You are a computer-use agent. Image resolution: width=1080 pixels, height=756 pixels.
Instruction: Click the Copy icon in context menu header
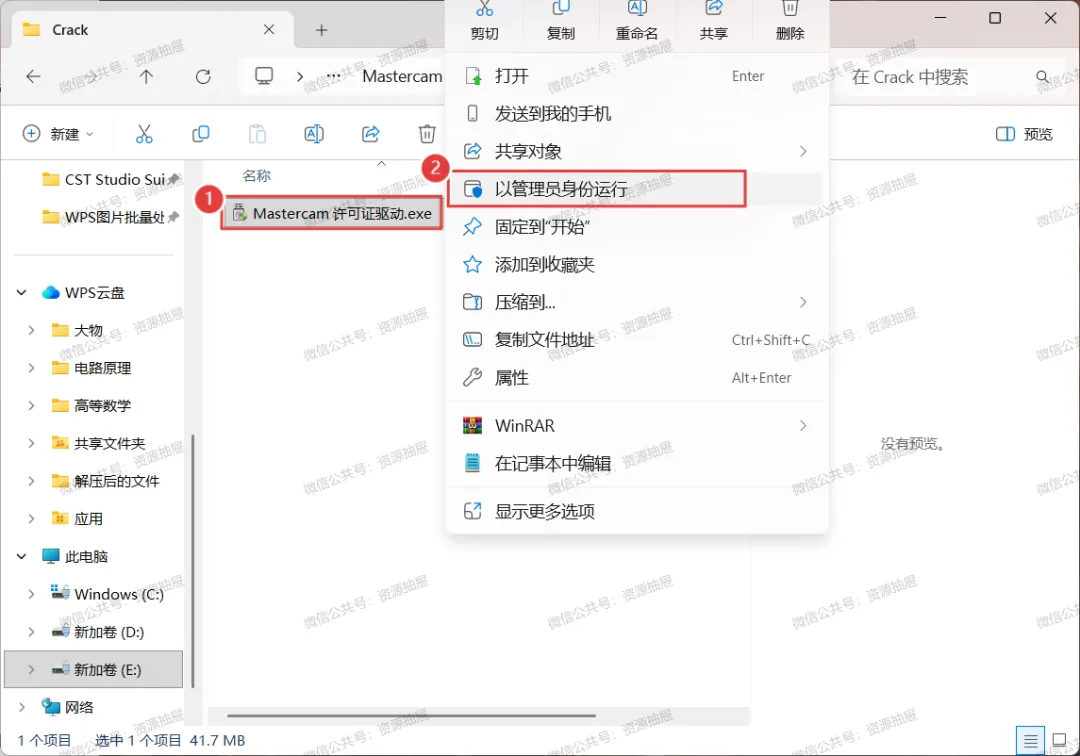tap(561, 9)
